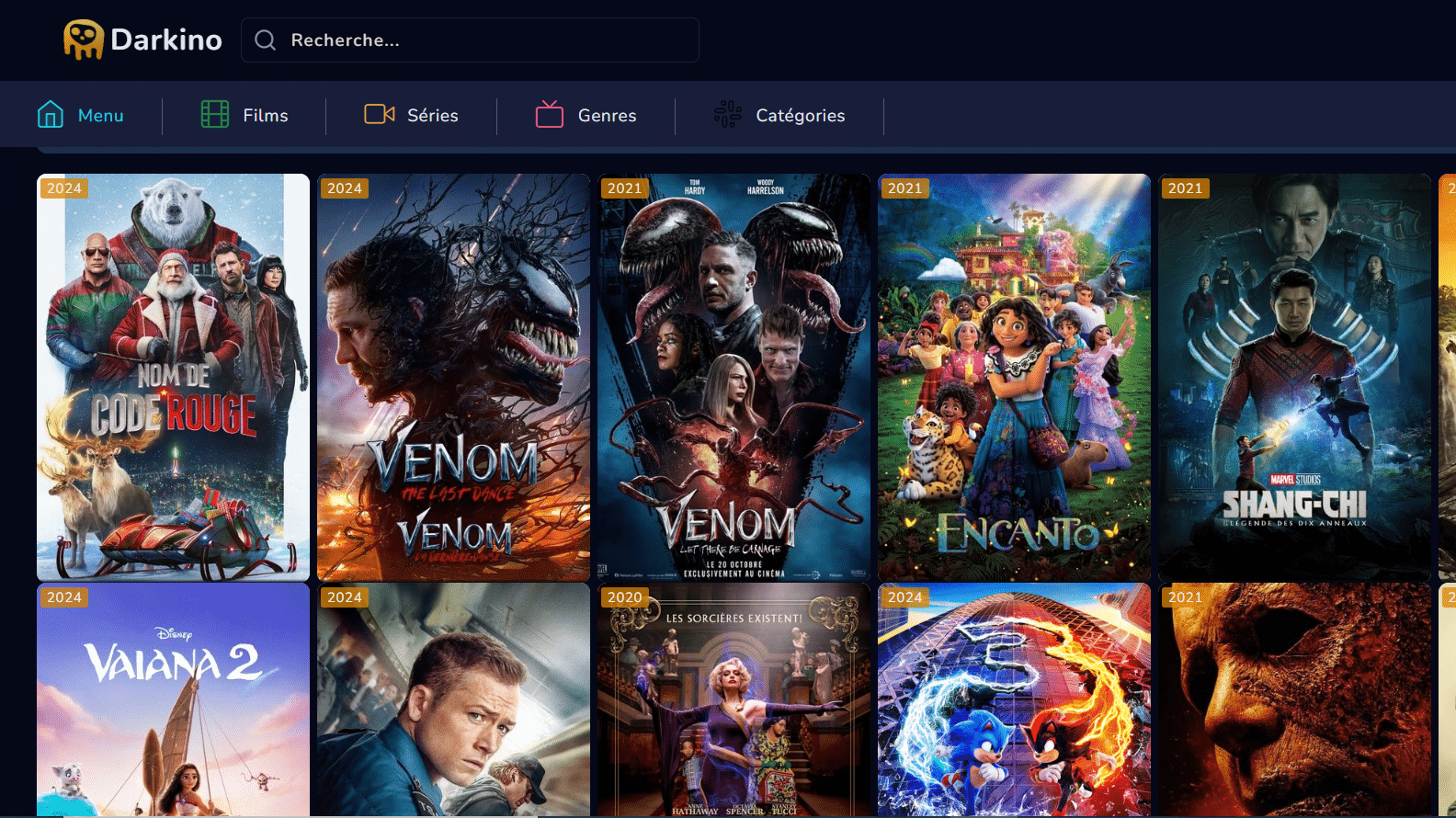1456x818 pixels.
Task: Click the 2021 badge on Venom Carnage poster
Action: click(625, 188)
